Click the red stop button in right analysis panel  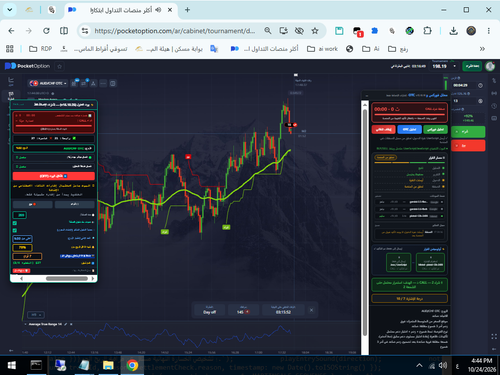384,129
